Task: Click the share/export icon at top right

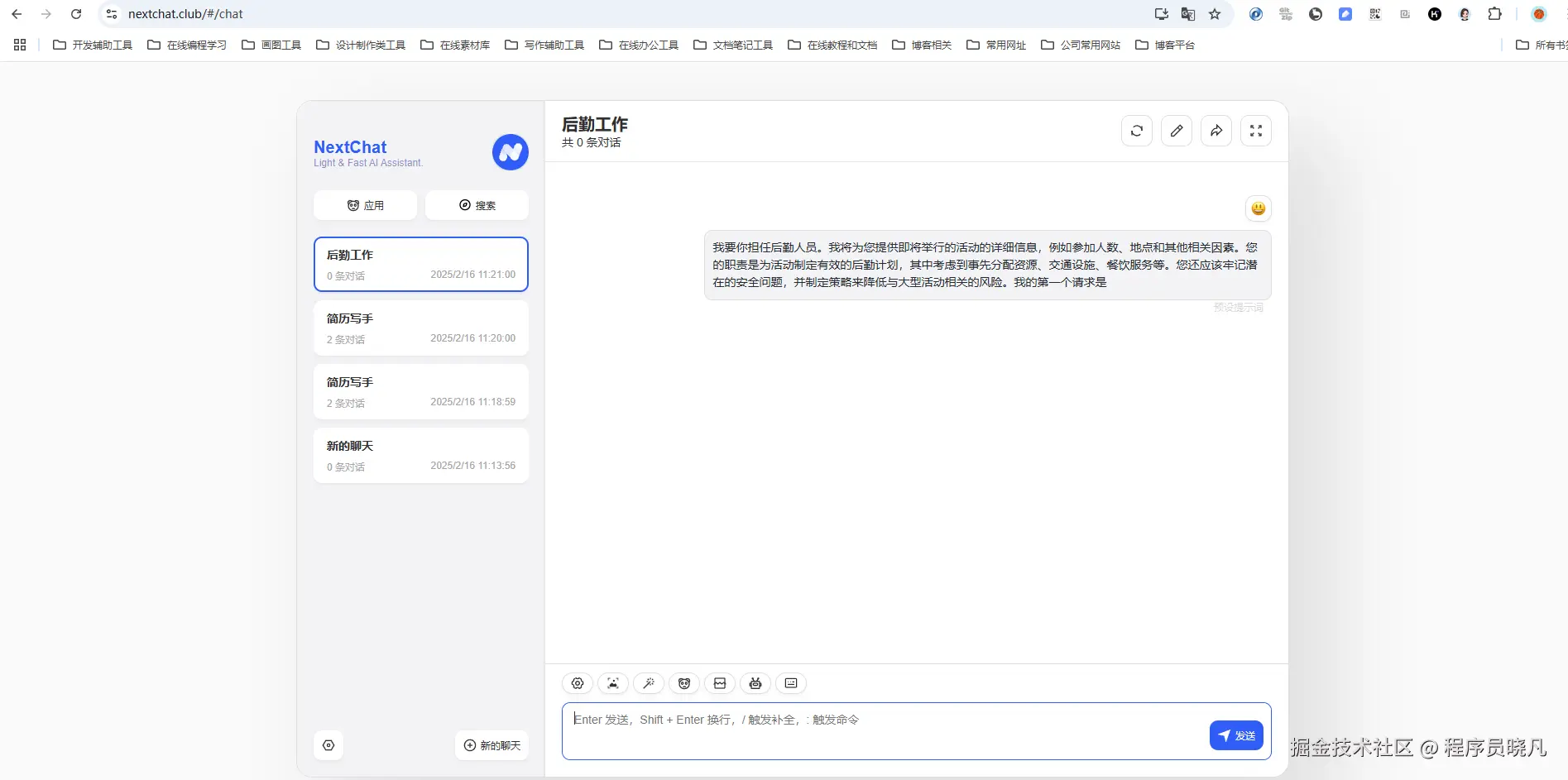Action: [x=1216, y=130]
